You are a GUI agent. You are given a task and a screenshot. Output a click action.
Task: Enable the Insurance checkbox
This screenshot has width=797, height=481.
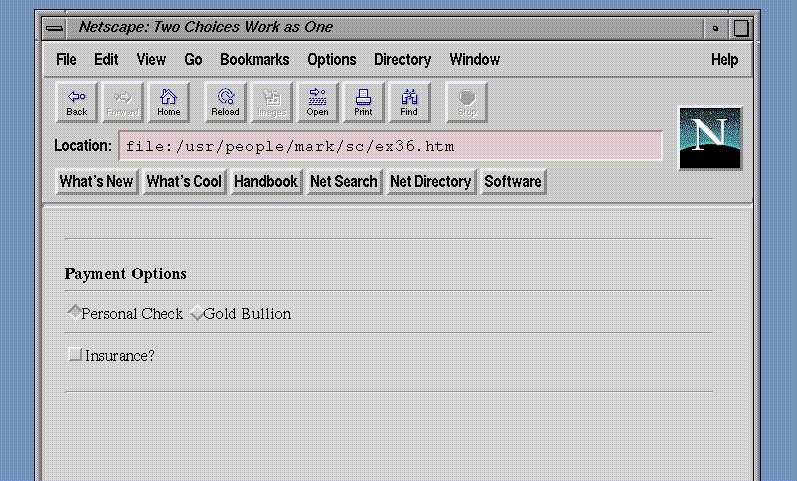coord(75,354)
